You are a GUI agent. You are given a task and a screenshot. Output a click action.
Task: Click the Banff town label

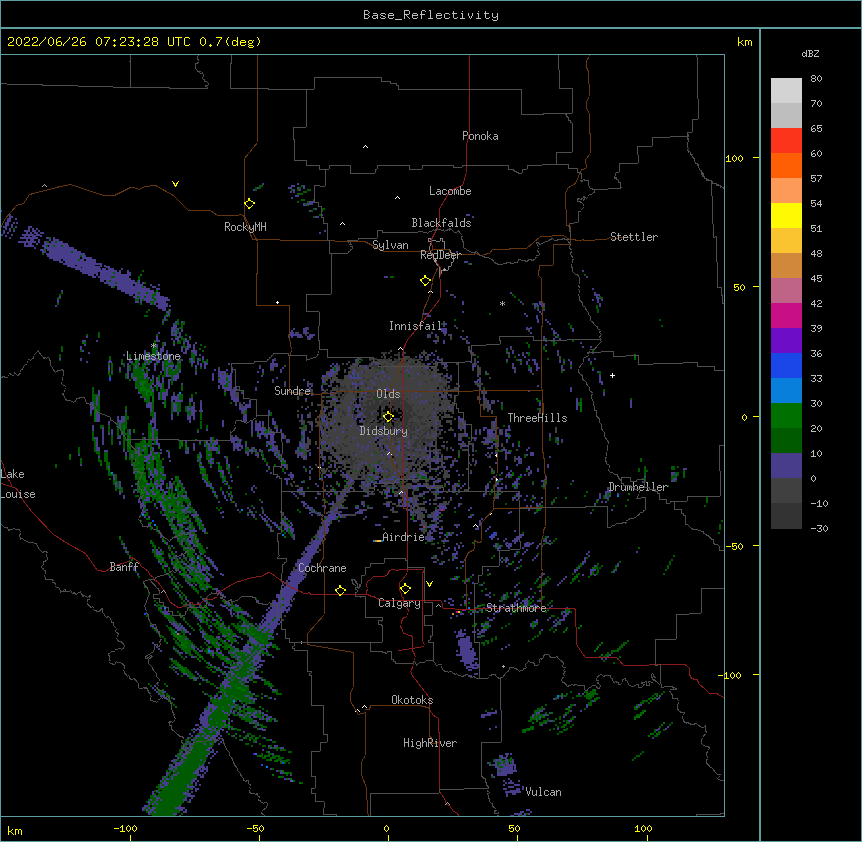pos(124,567)
